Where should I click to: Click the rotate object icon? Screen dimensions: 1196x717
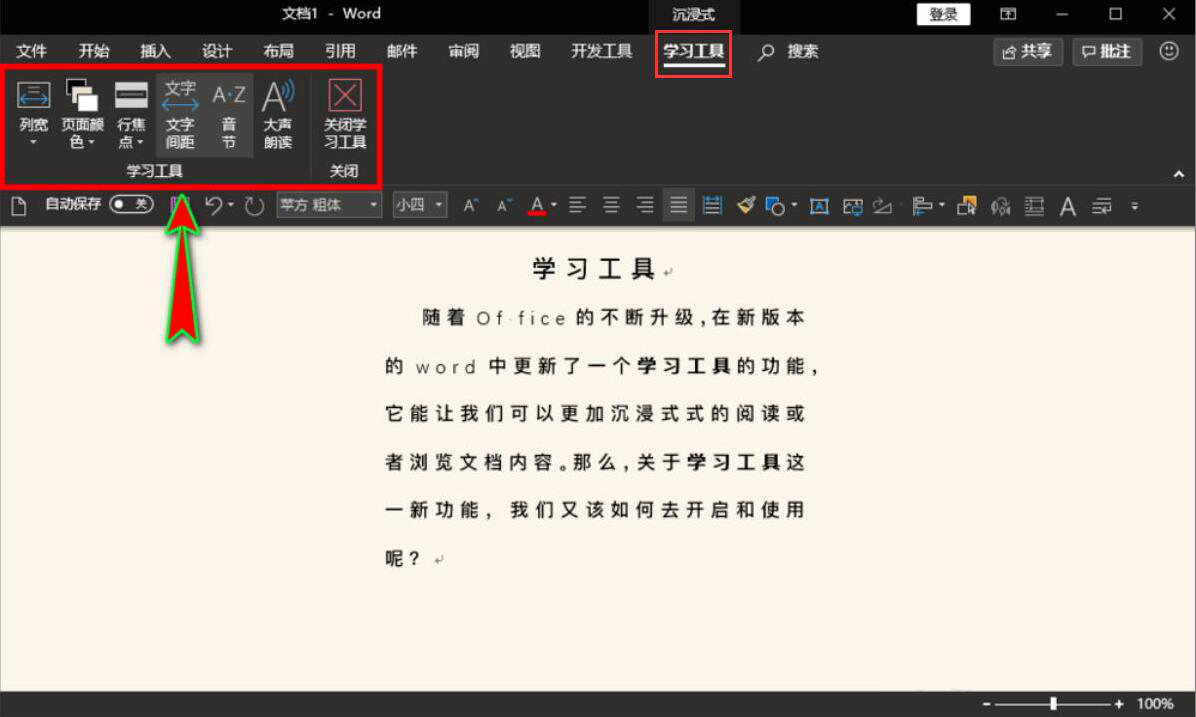(883, 206)
